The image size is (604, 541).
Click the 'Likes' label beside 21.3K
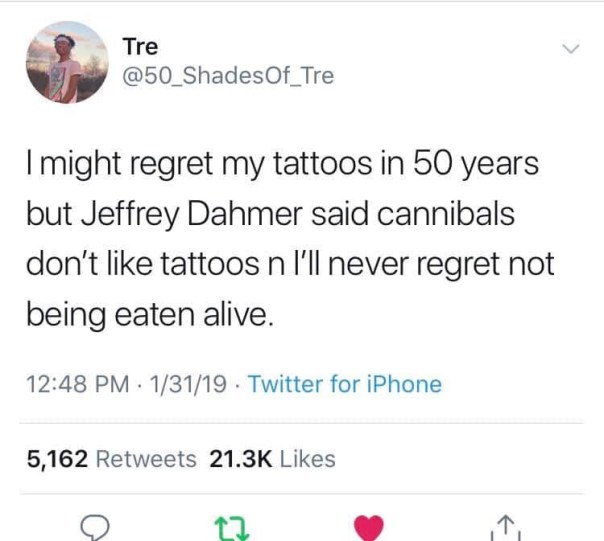308,459
